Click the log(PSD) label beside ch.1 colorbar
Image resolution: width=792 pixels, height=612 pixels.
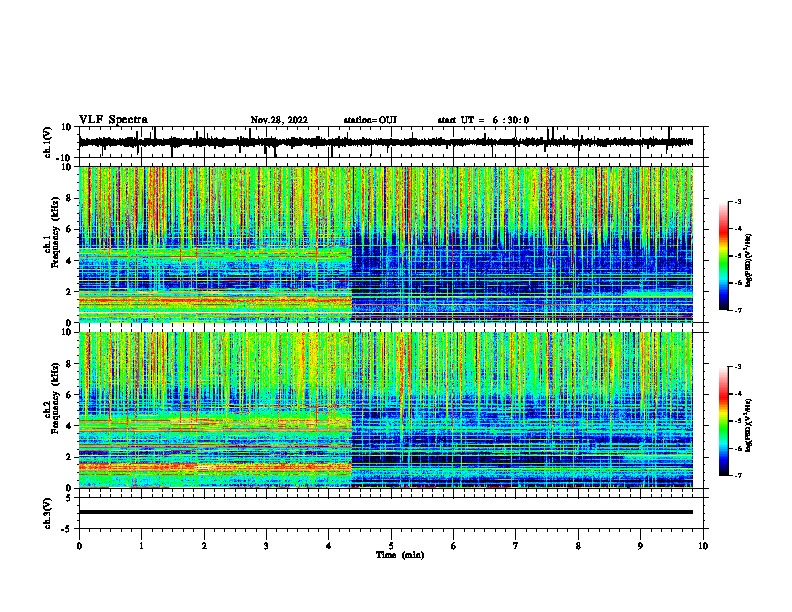(x=748, y=261)
